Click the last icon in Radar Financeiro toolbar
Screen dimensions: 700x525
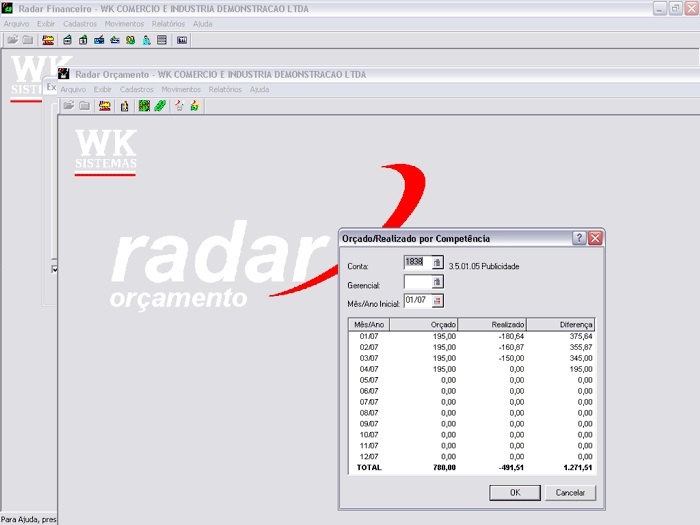[x=182, y=40]
